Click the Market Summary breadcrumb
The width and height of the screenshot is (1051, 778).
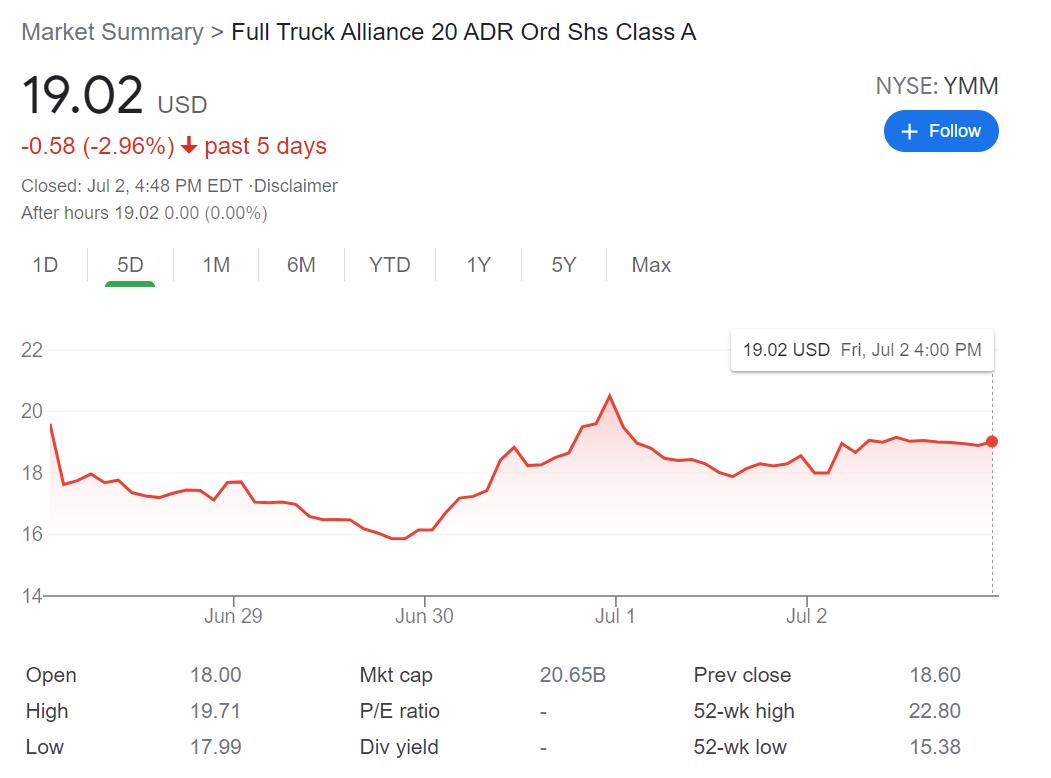tap(112, 32)
